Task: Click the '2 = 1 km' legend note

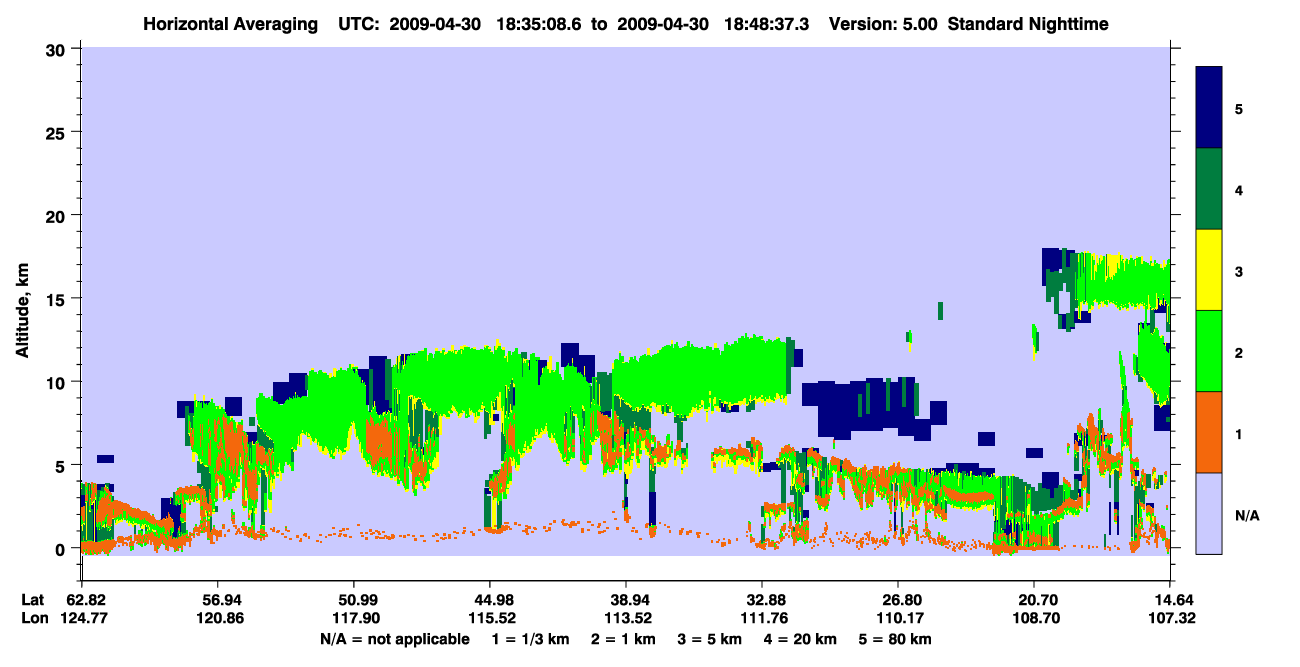Action: click(x=622, y=639)
